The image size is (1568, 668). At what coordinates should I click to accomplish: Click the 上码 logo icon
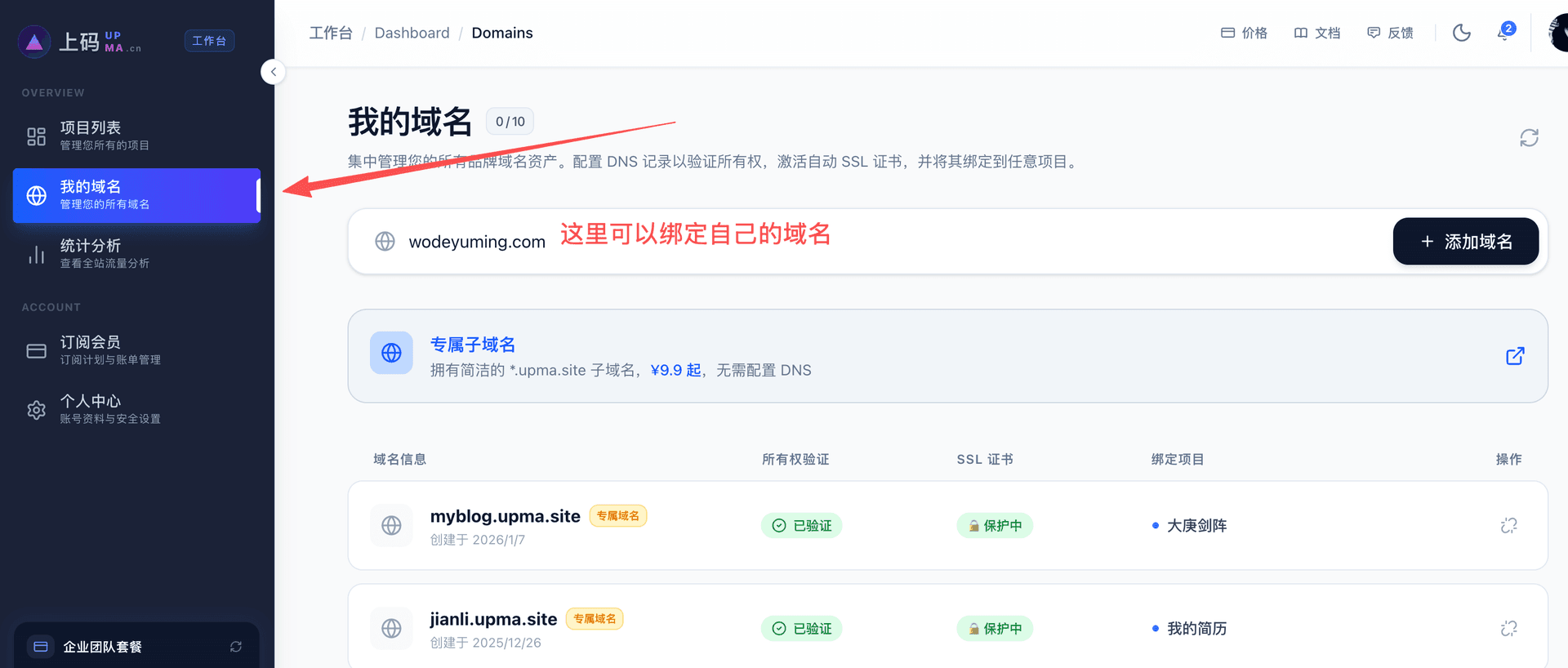pos(34,42)
